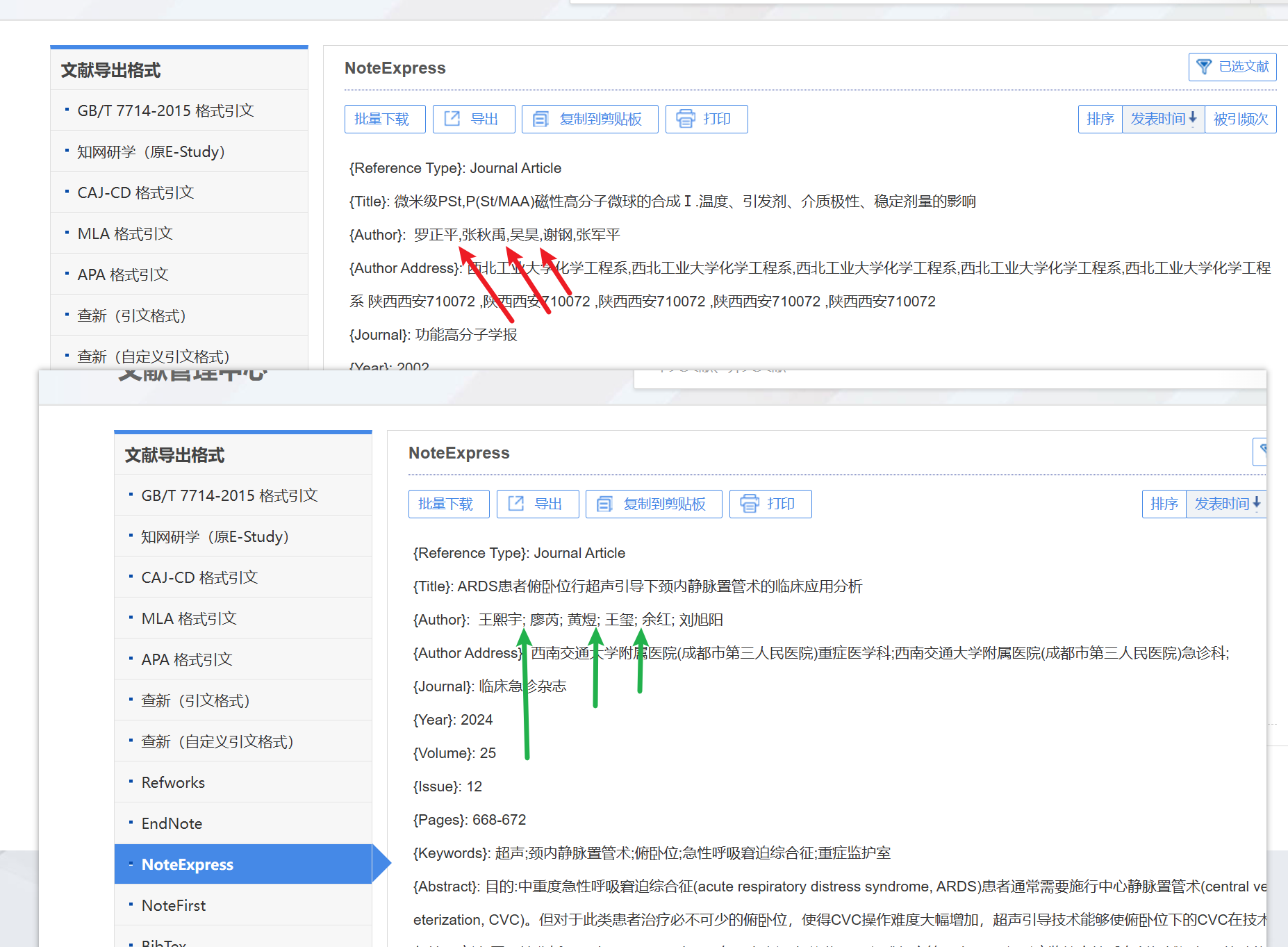This screenshot has width=1288, height=947.
Task: Click 批量下载 button in top window
Action: tap(385, 119)
